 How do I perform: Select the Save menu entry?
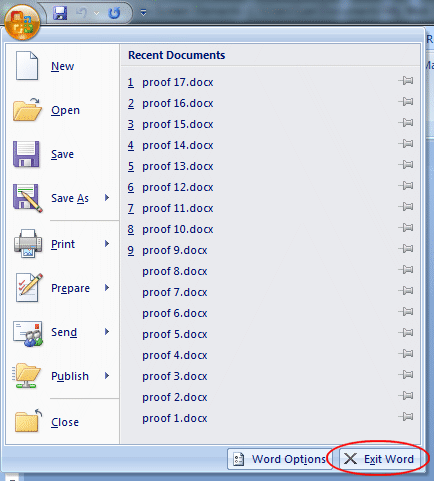click(x=62, y=154)
